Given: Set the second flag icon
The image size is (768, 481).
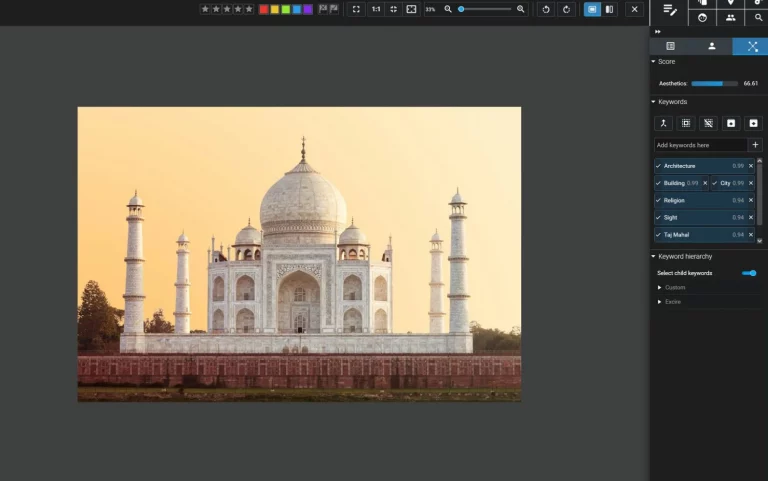Looking at the screenshot, I should pyautogui.click(x=334, y=9).
